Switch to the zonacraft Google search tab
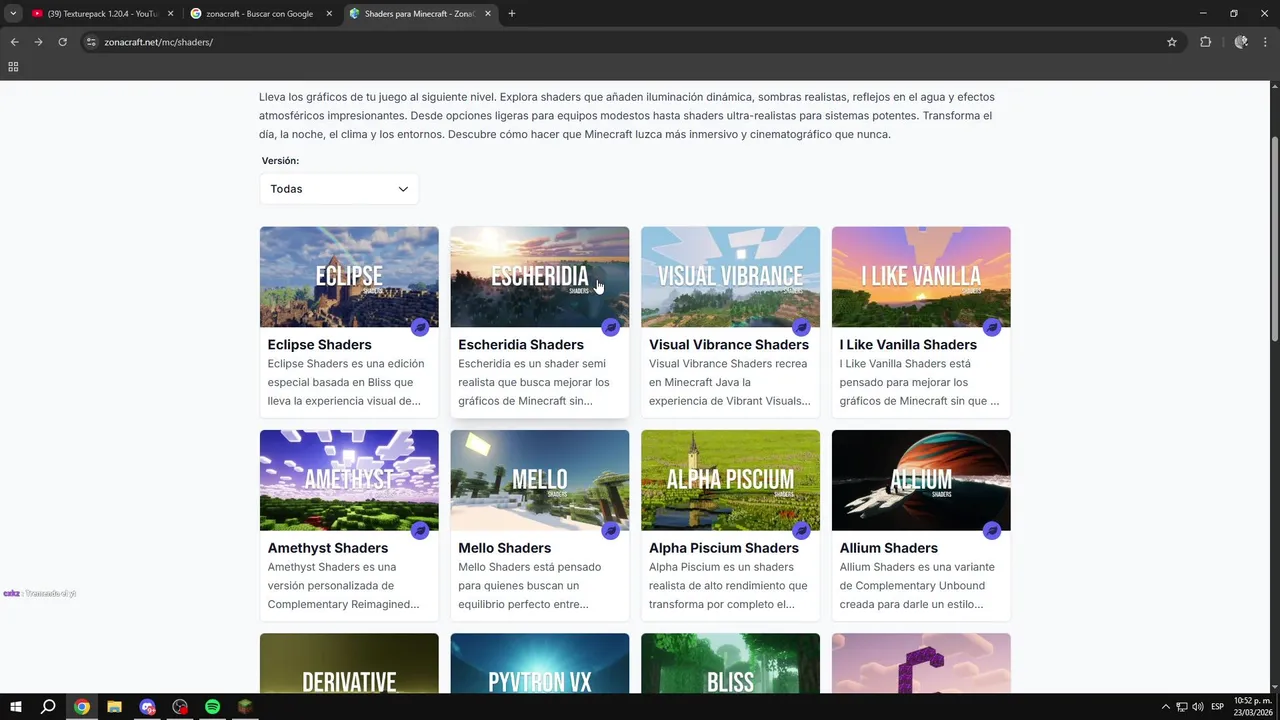Screen dimensions: 1280x720 click(260, 14)
